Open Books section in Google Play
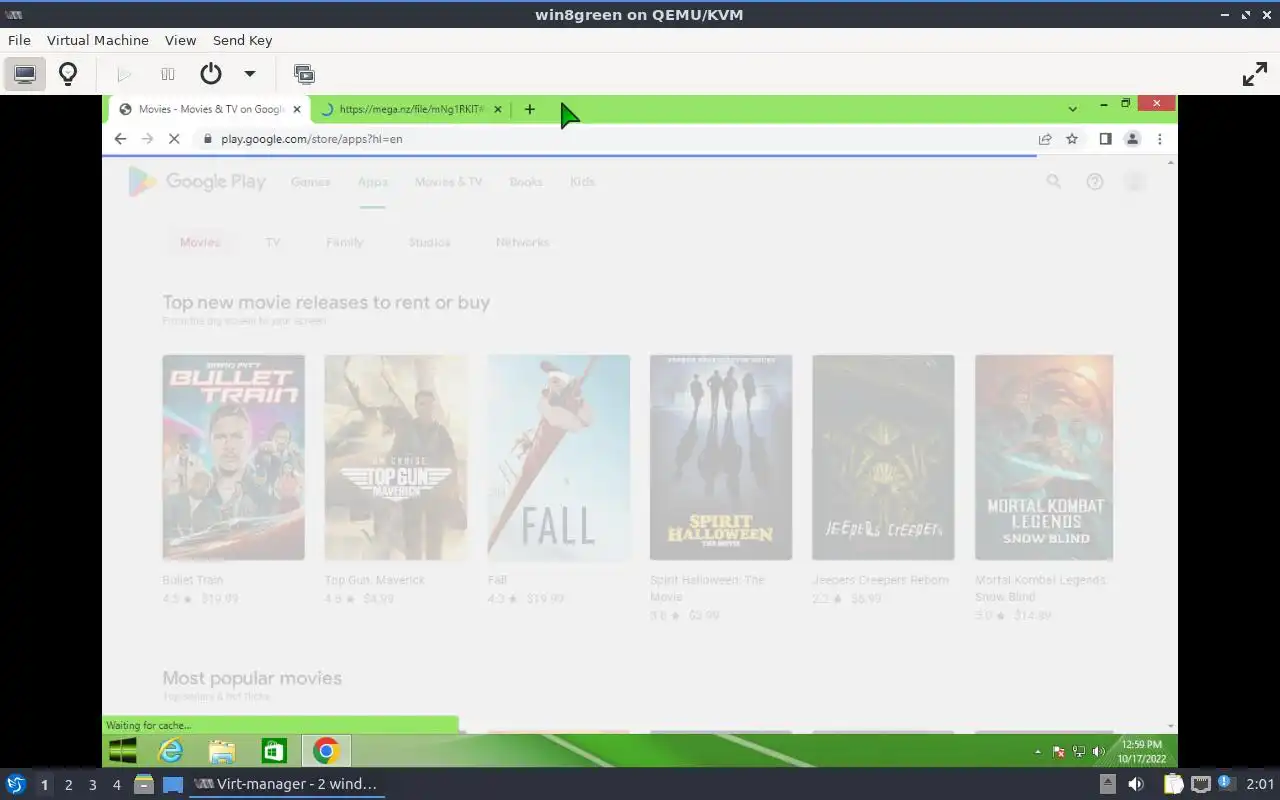Screen dimensions: 1280x800 pos(526,182)
